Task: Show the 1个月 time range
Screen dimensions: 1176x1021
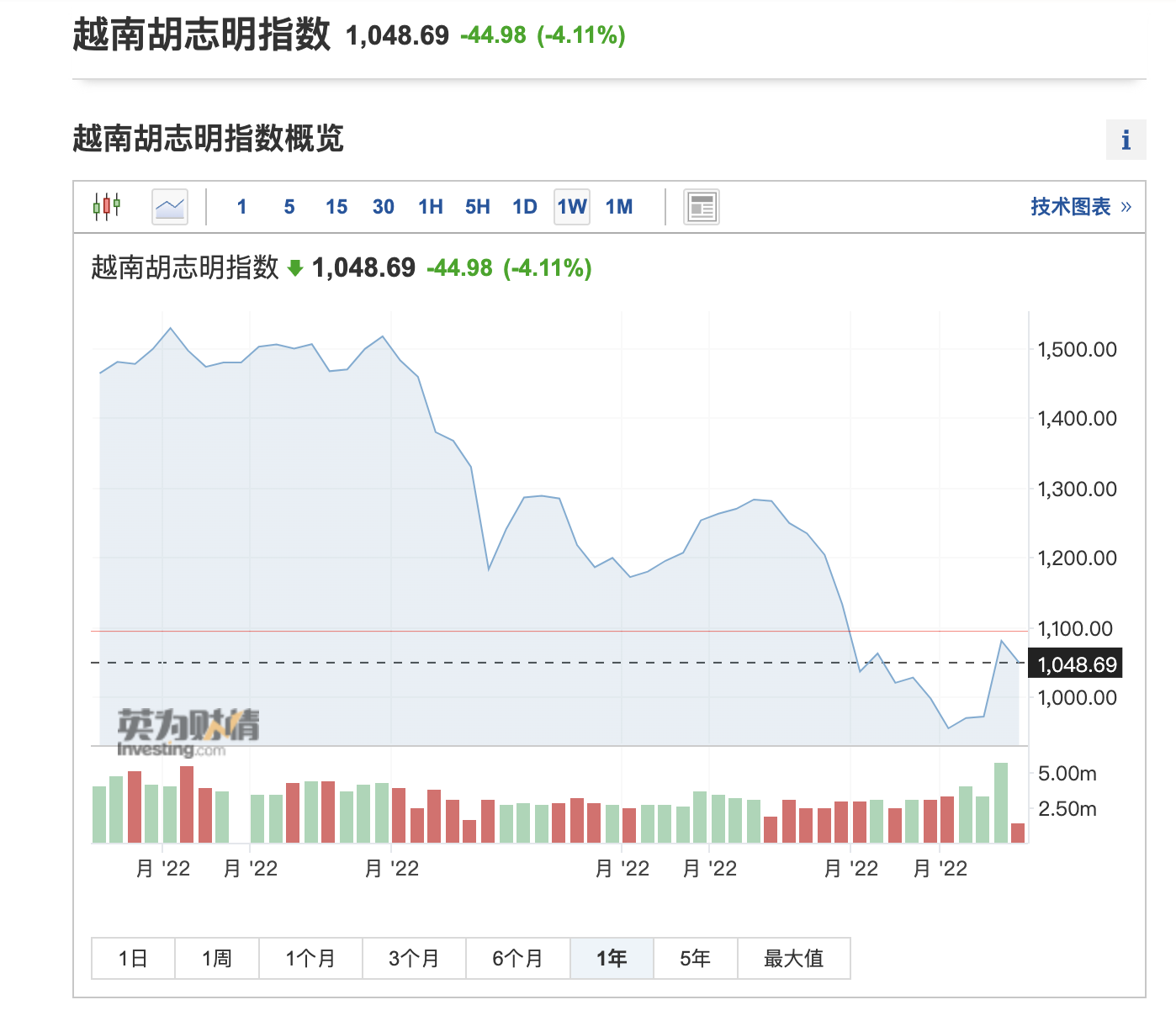Action: pos(310,959)
